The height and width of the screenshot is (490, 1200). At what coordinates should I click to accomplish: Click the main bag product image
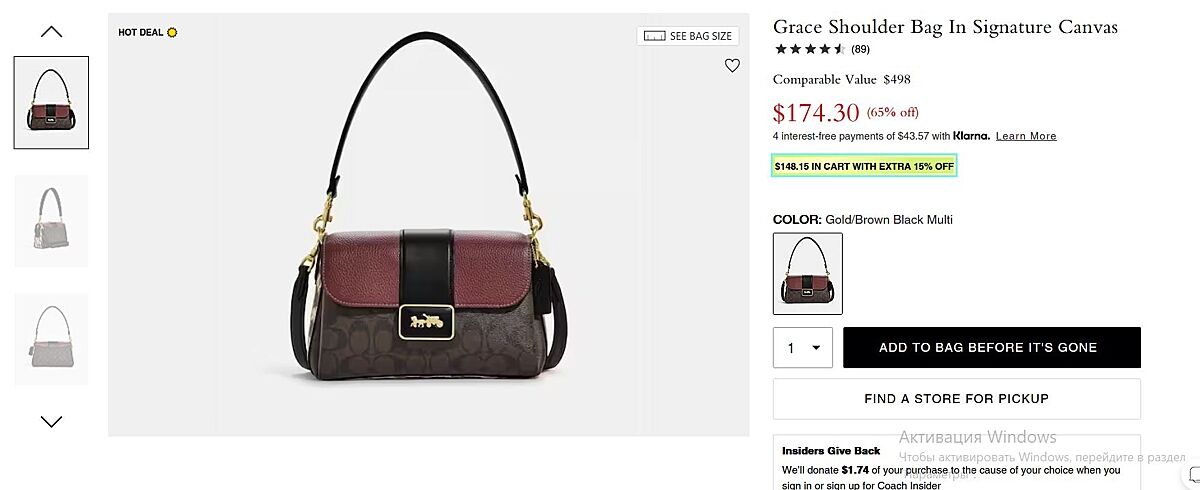tap(428, 240)
